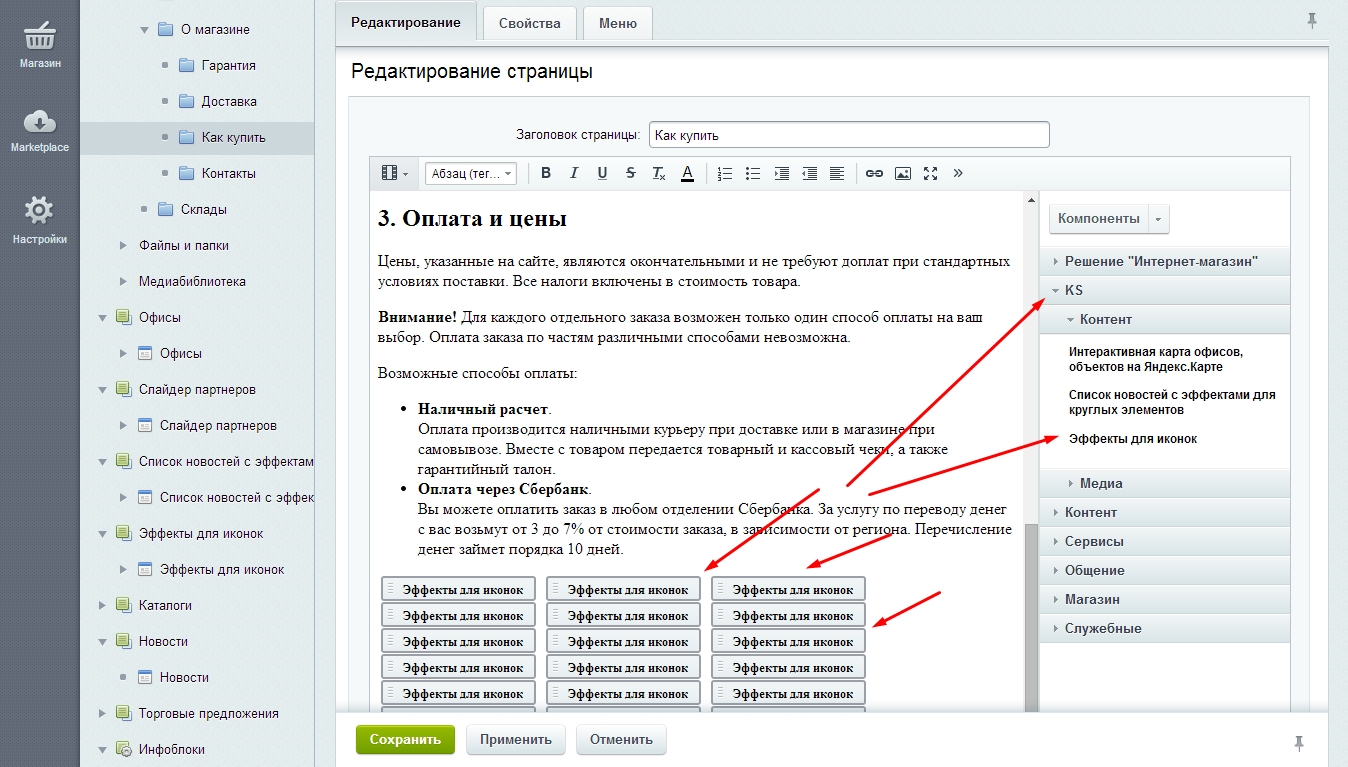The height and width of the screenshot is (767, 1348).
Task: Apply italic formatting
Action: (574, 173)
